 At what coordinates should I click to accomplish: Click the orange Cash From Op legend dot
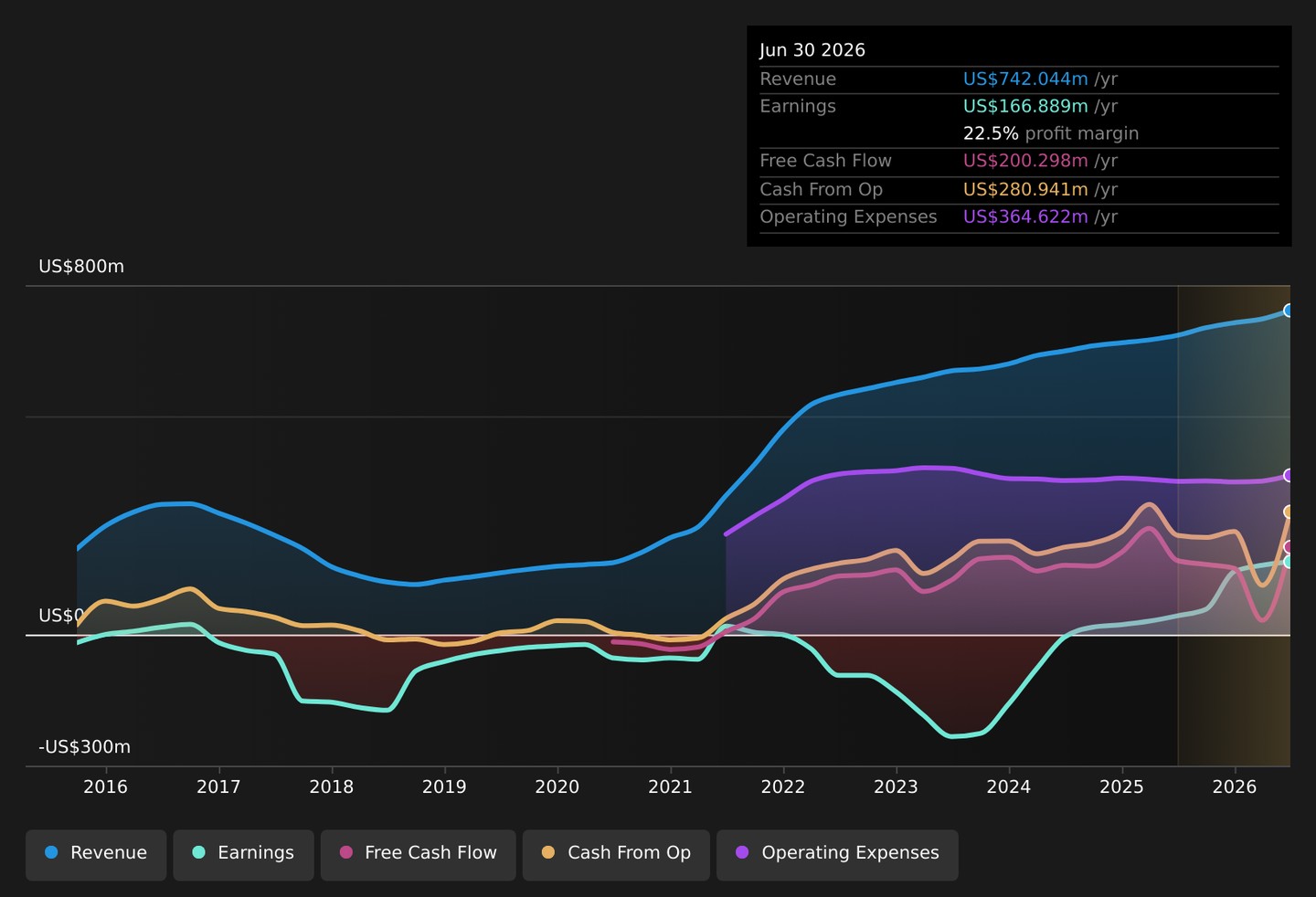[x=548, y=852]
